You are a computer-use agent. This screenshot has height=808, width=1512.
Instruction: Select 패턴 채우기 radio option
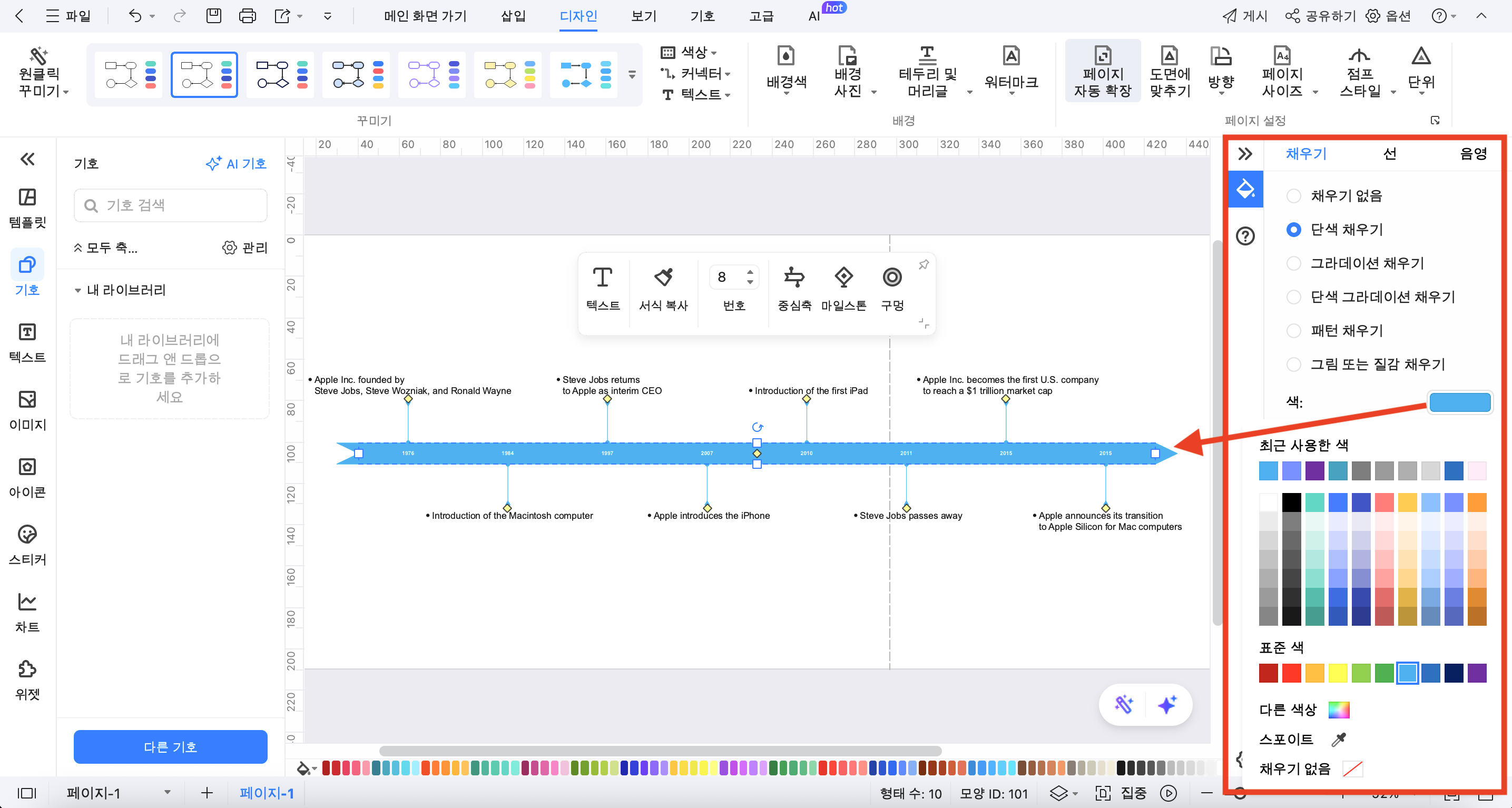(1294, 331)
